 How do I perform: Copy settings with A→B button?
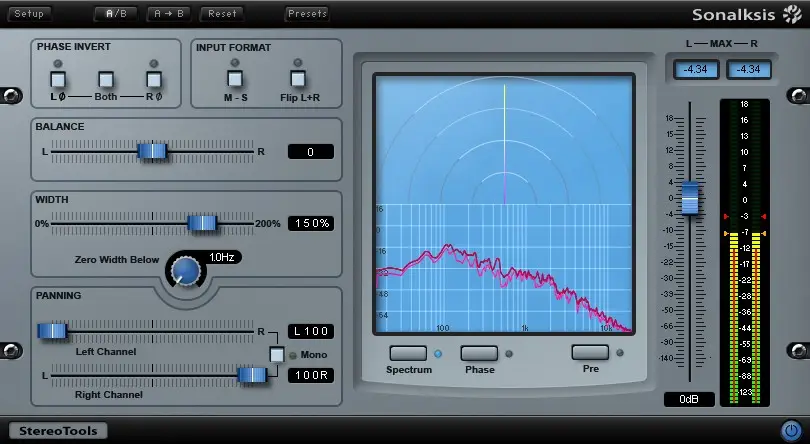pos(169,14)
